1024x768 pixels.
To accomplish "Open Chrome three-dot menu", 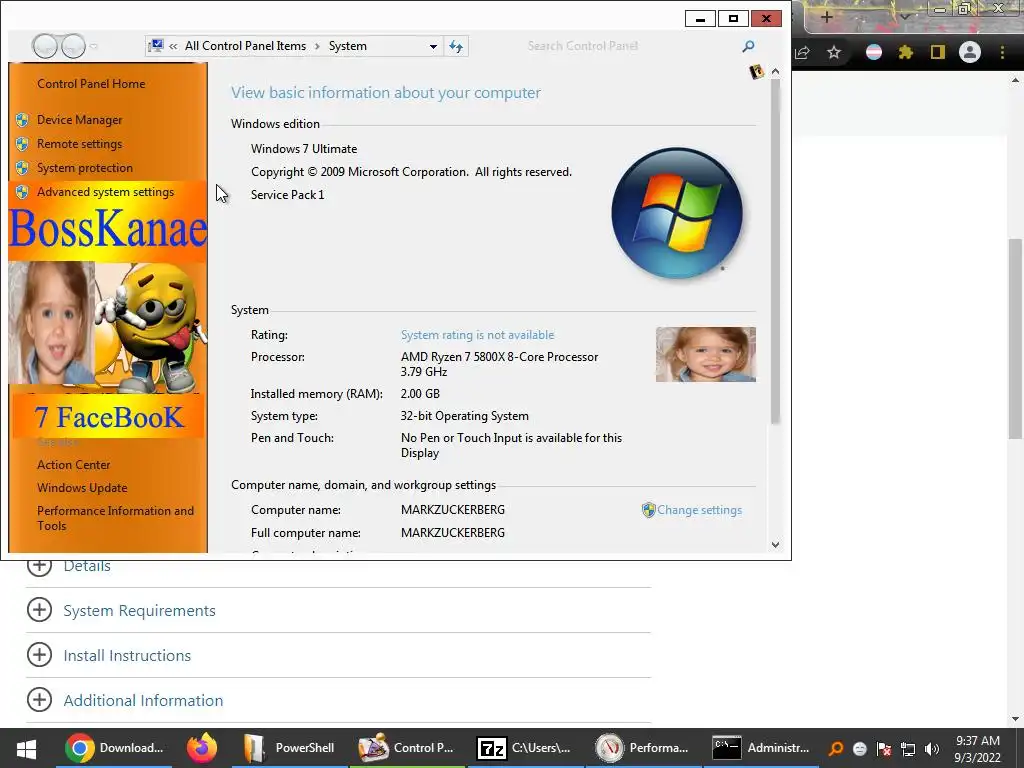I will tap(1002, 52).
